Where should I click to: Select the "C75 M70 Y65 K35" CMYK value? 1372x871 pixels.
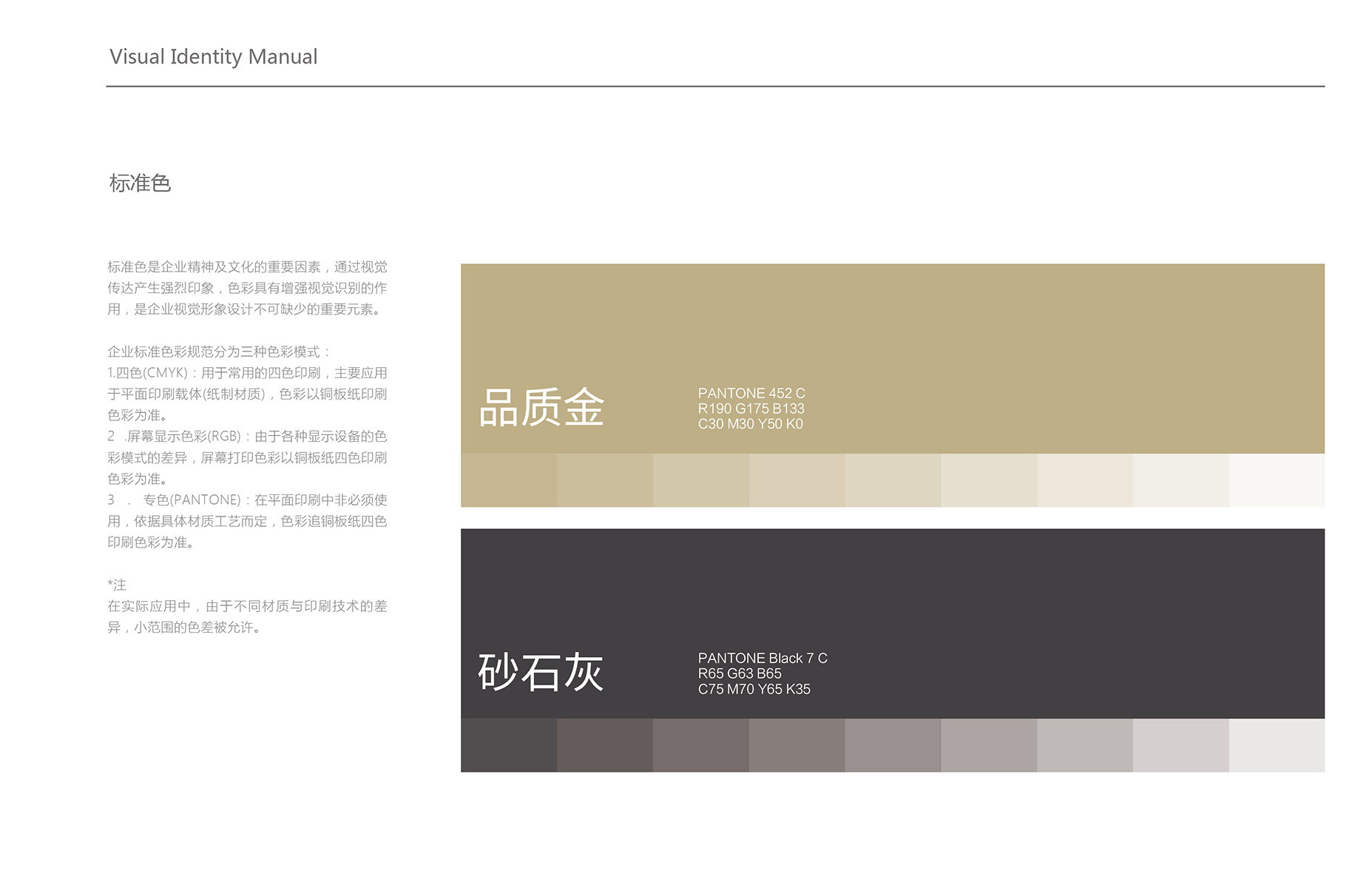tap(754, 689)
